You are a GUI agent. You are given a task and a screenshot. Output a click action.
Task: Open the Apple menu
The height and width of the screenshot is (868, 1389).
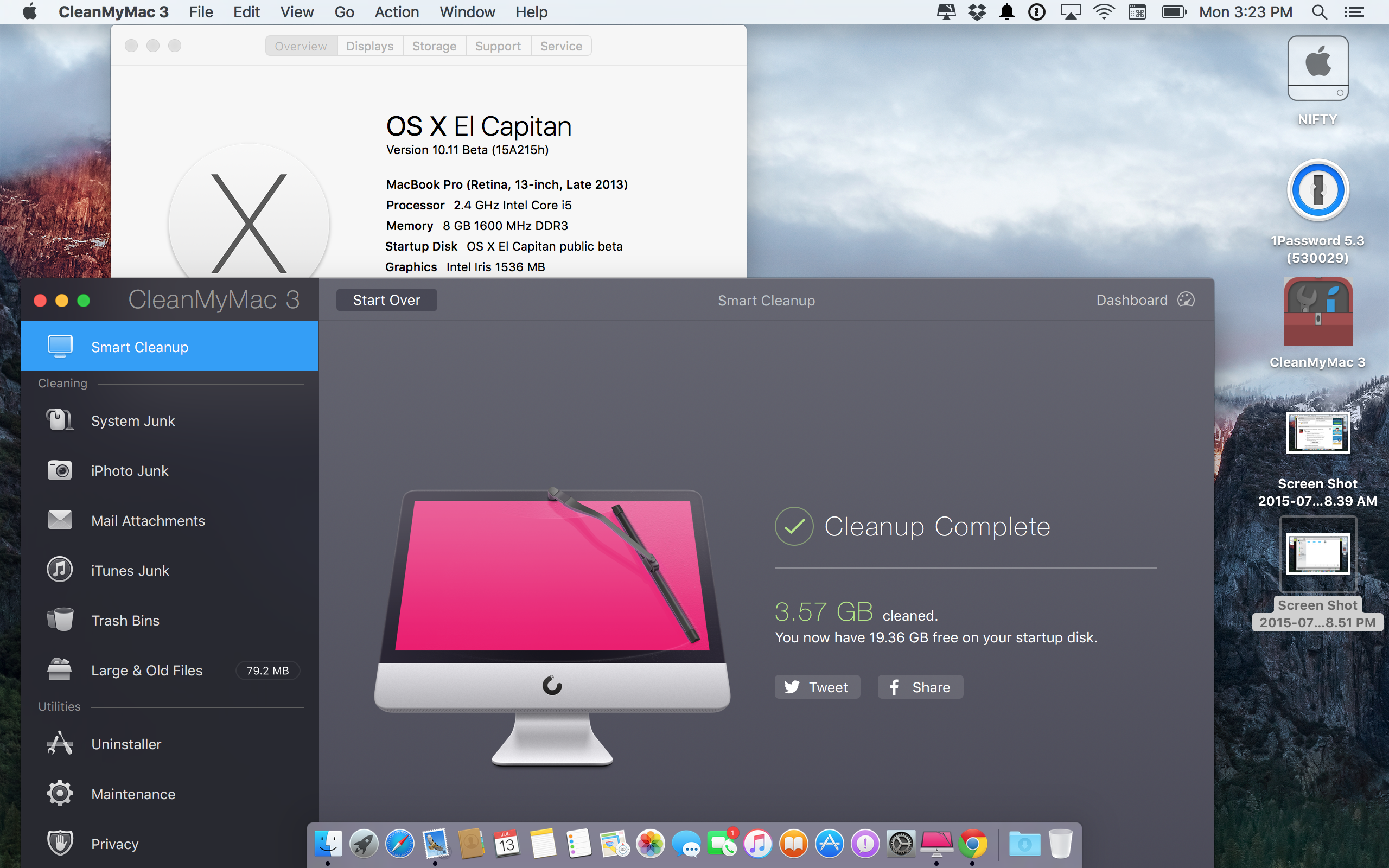[x=30, y=11]
